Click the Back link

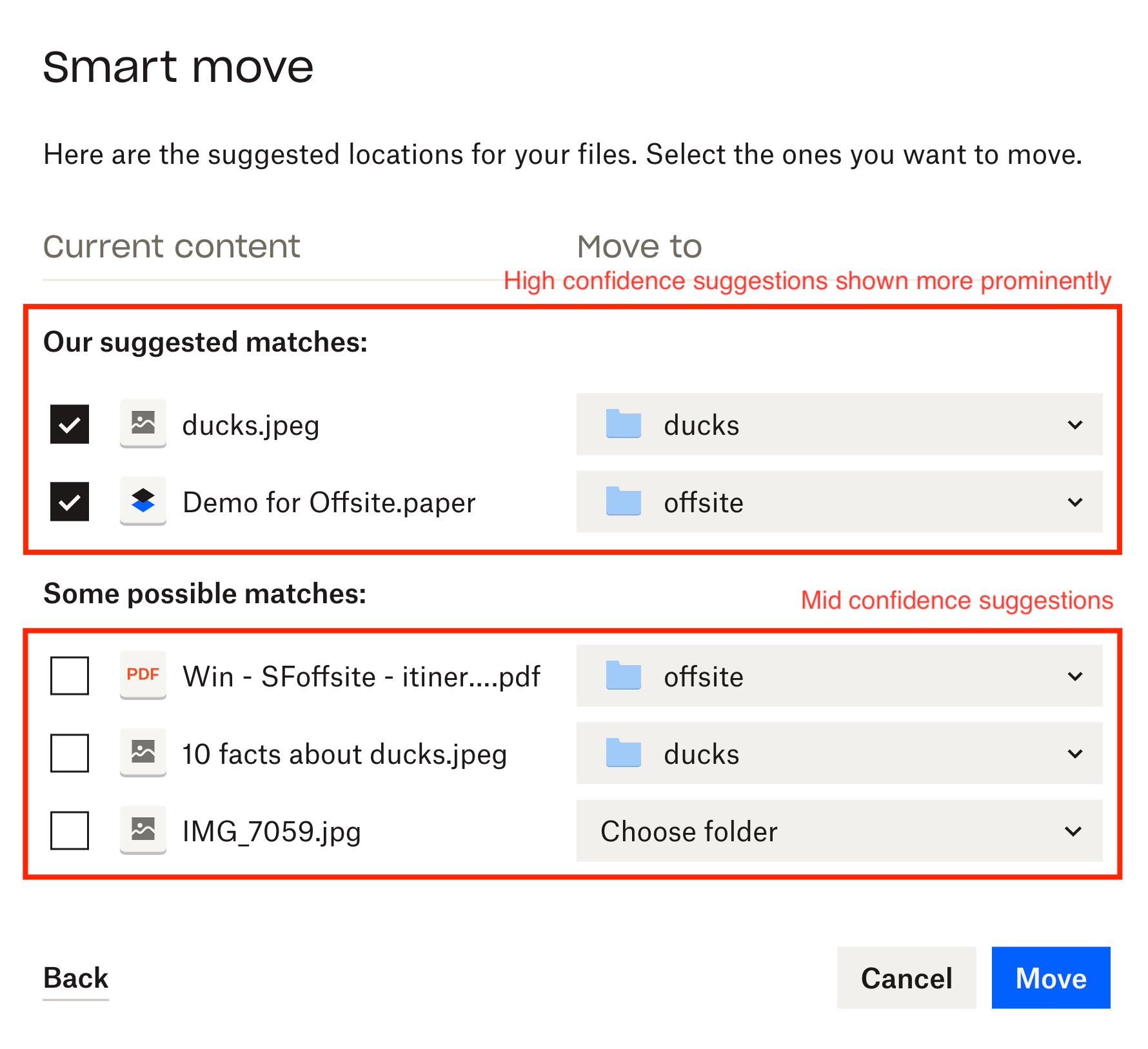tap(75, 978)
